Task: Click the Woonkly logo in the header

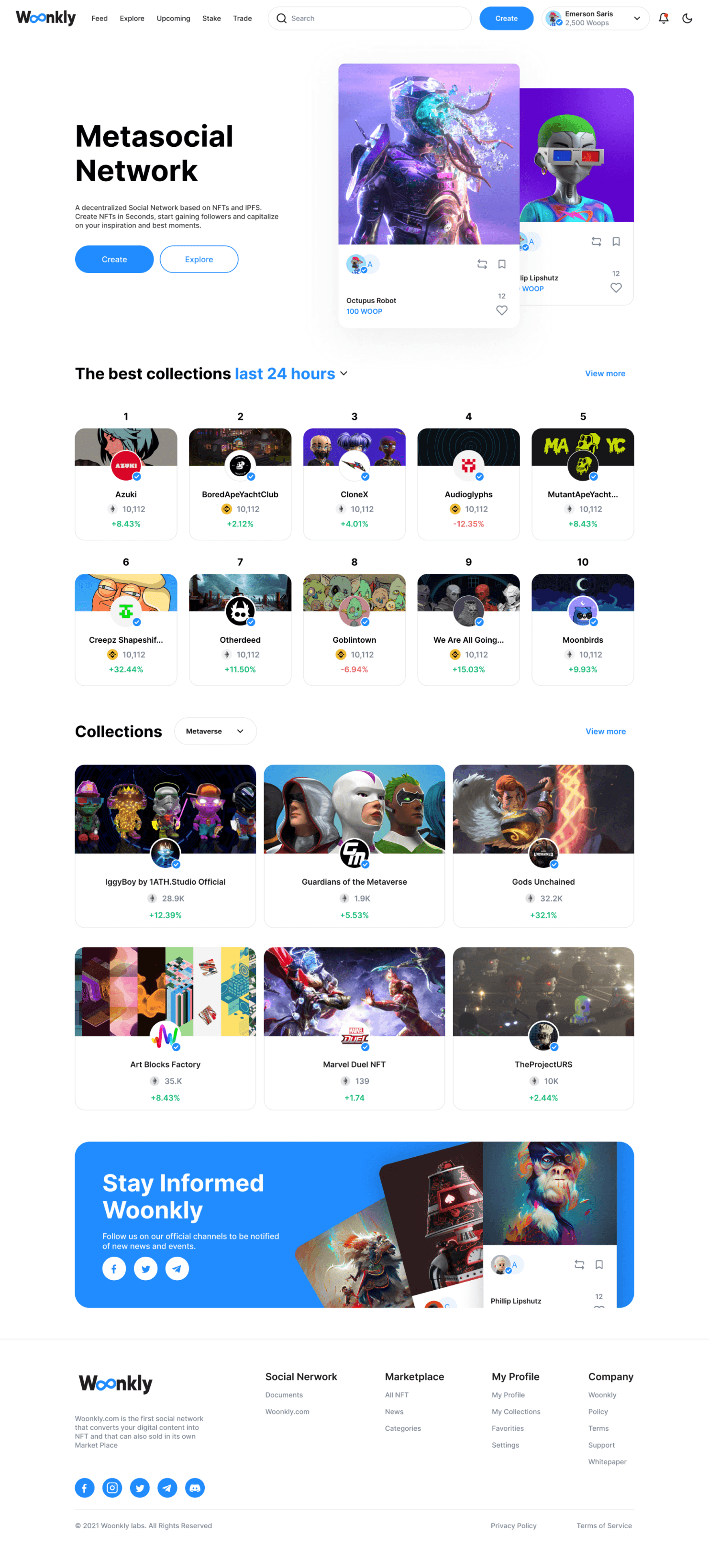Action: click(x=45, y=18)
